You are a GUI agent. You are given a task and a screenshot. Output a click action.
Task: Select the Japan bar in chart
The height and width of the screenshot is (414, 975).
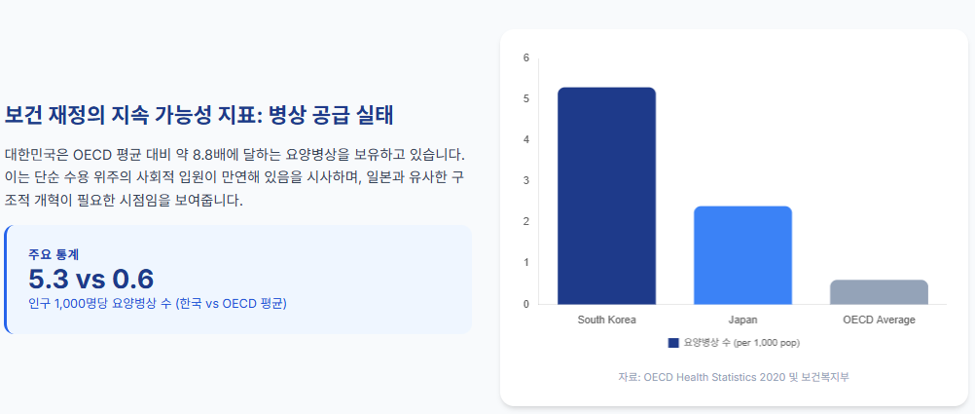742,255
